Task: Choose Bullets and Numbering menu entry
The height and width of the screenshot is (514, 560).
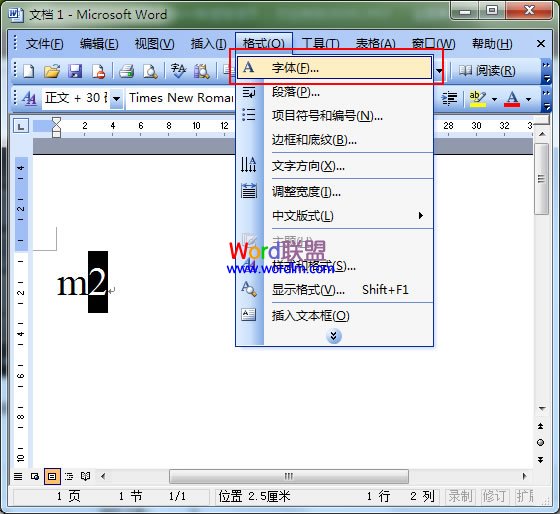Action: point(334,116)
